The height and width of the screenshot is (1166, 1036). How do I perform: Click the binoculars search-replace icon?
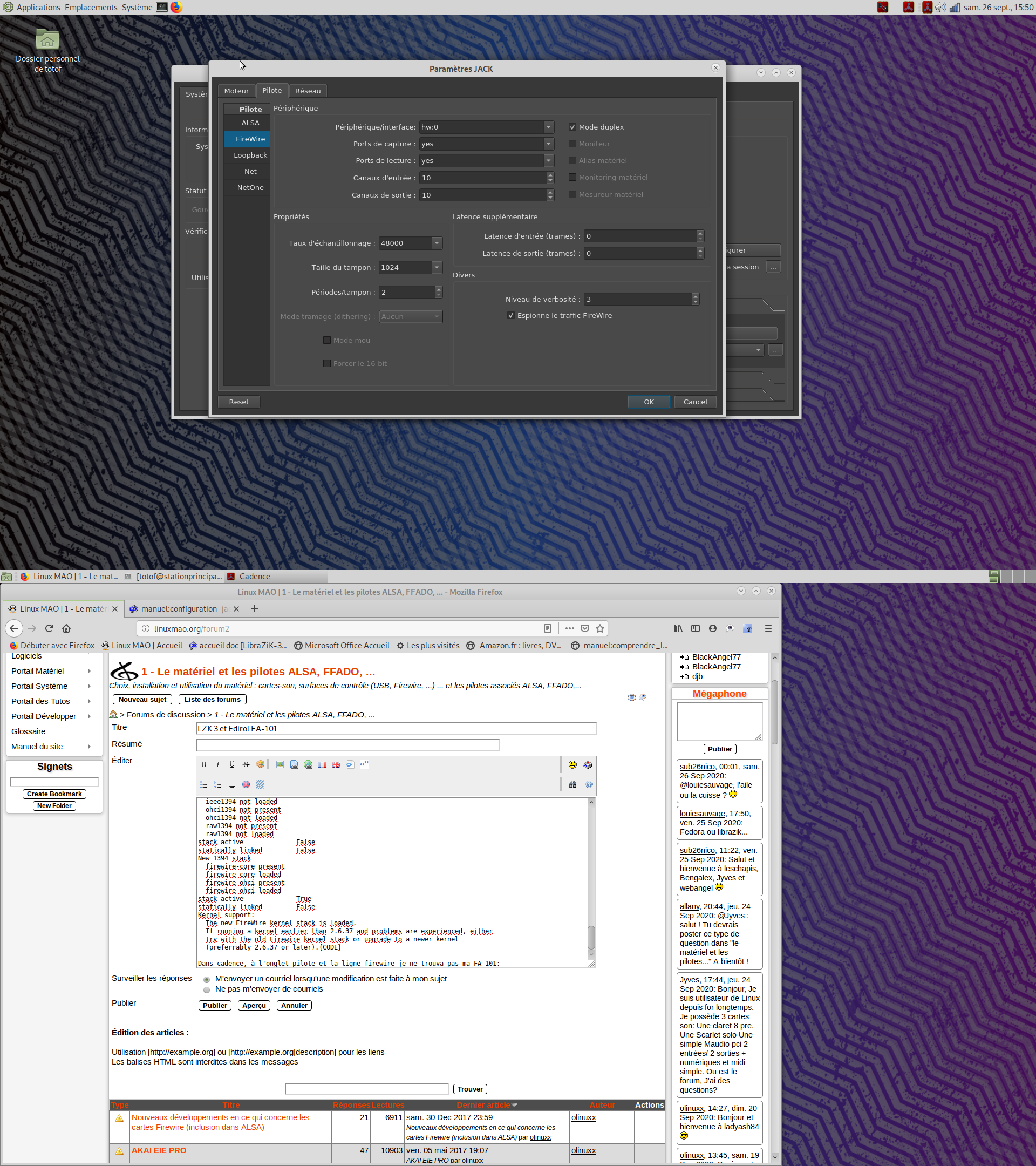pyautogui.click(x=572, y=785)
